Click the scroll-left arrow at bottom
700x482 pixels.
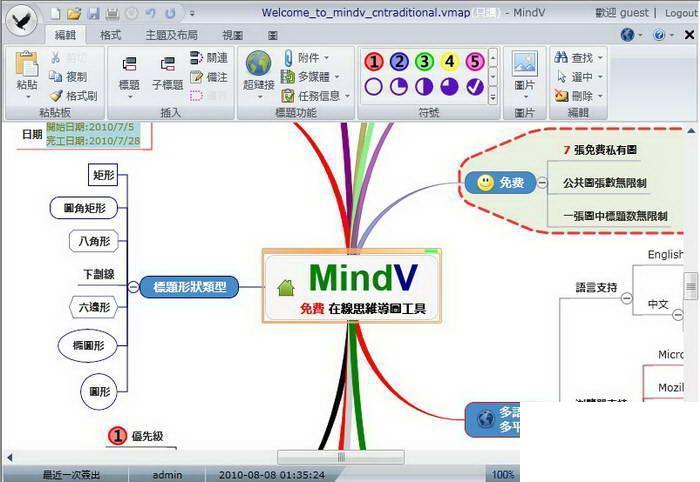pos(9,457)
